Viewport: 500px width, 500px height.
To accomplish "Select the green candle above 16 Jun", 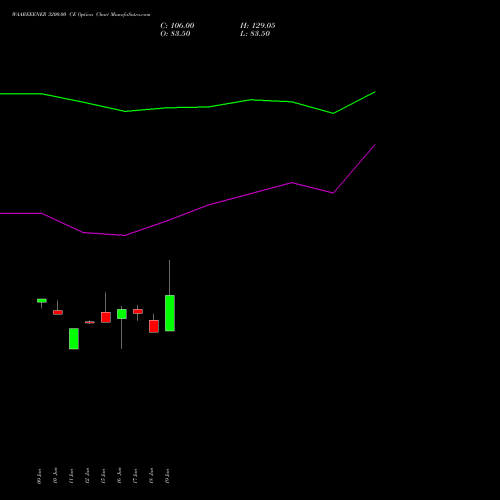I will click(122, 314).
